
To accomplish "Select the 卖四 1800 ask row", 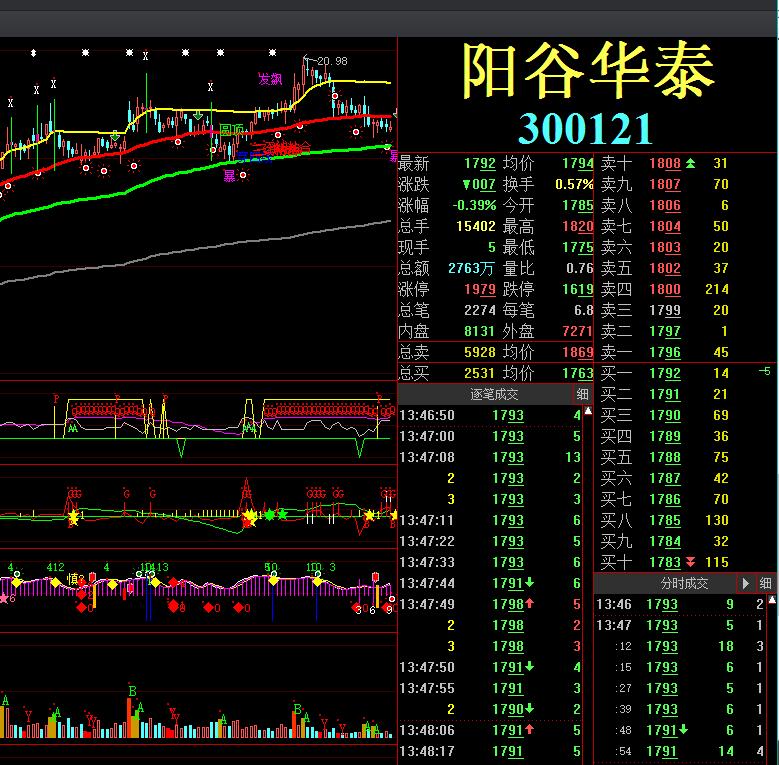I will point(685,289).
